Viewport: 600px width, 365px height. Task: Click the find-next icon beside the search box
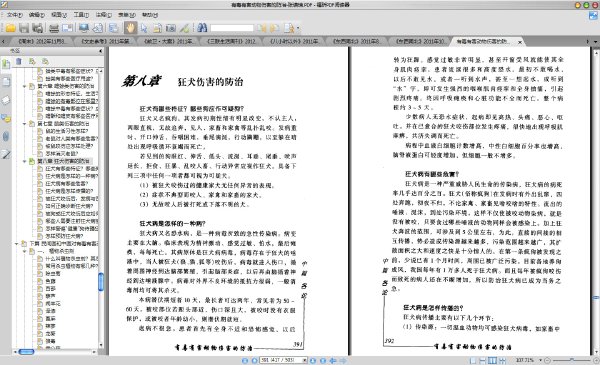275,28
